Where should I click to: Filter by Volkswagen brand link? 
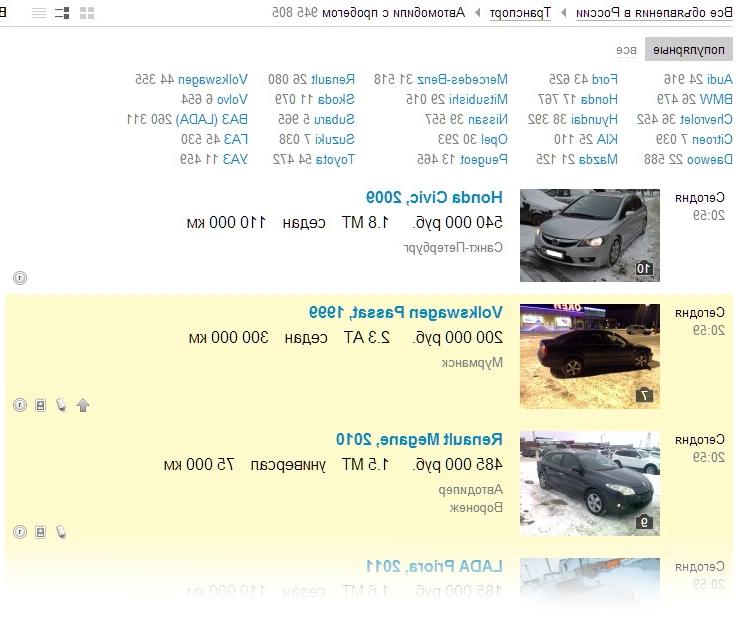click(213, 80)
